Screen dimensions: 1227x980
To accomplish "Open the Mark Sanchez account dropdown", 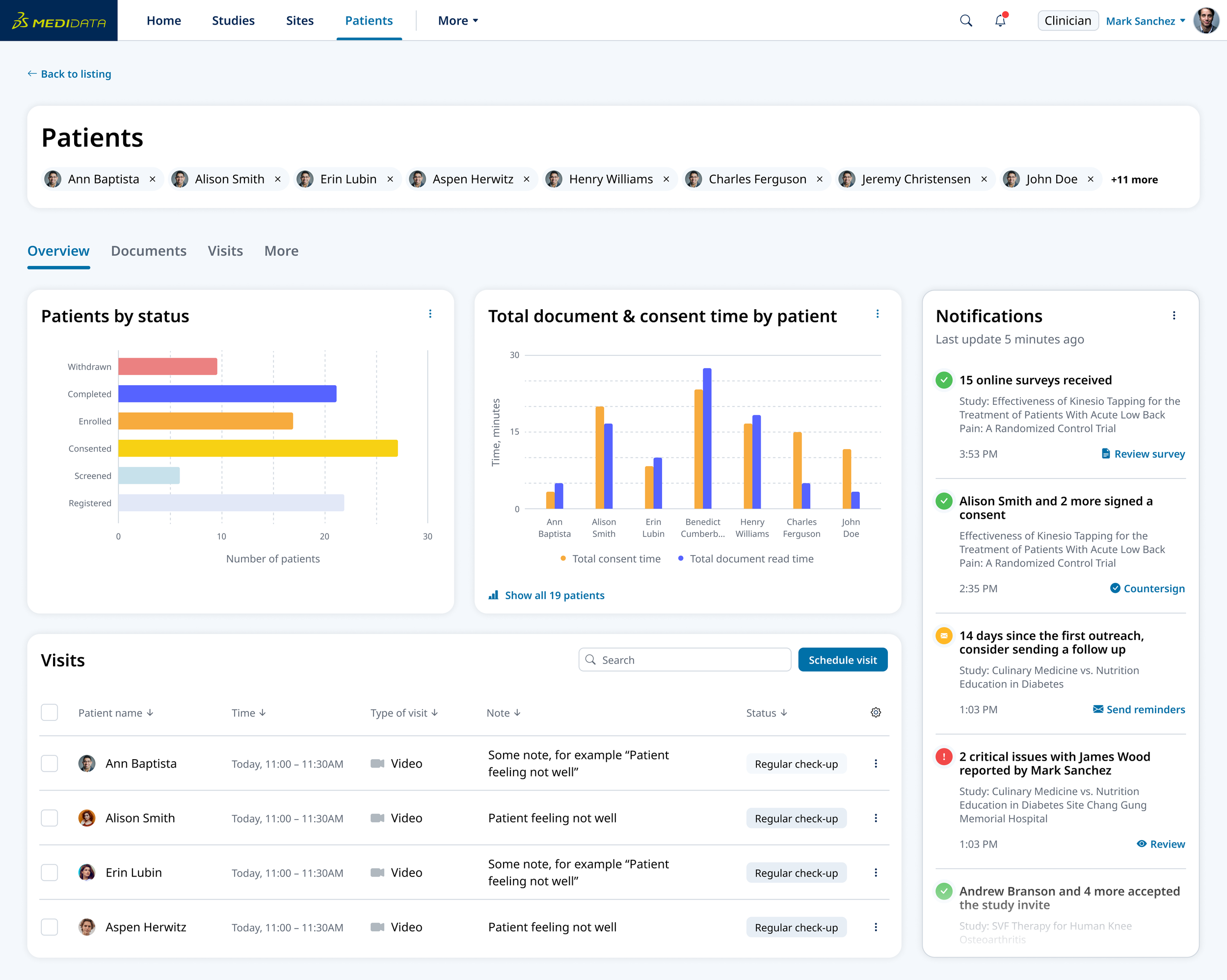I will [1145, 21].
